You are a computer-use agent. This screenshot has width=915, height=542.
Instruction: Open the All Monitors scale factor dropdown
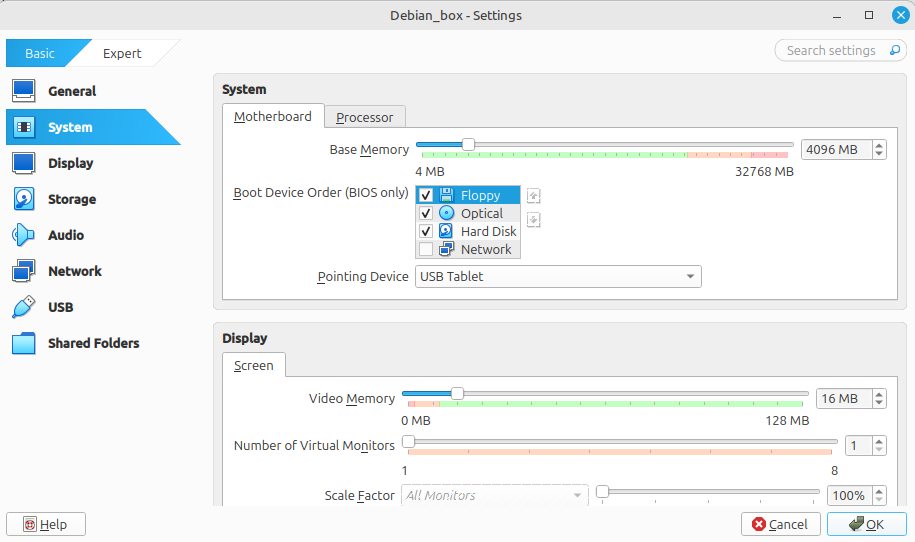(495, 495)
